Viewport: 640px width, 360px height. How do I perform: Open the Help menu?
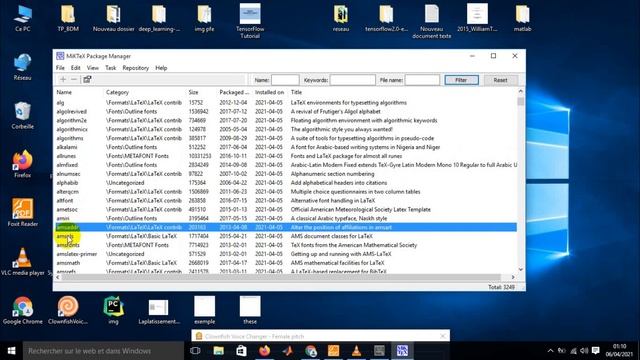click(161, 68)
